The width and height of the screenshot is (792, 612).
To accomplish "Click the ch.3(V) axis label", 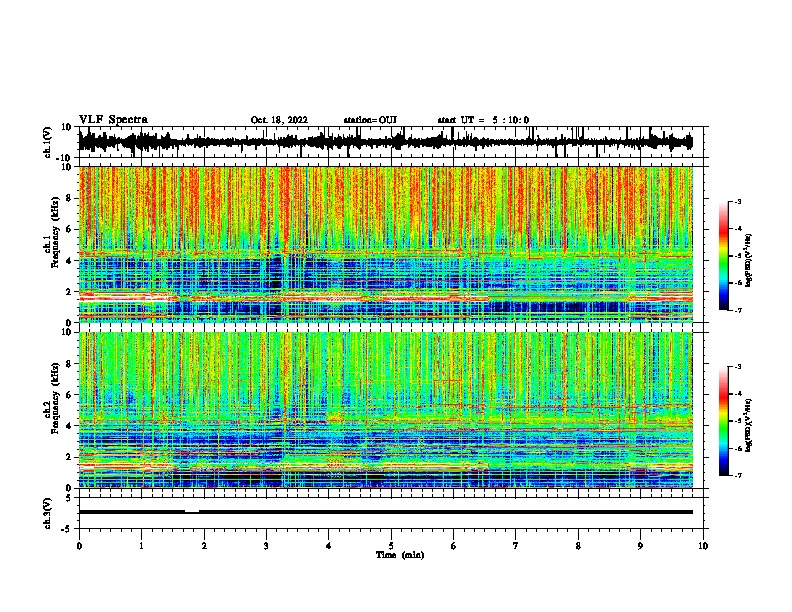I will click(x=48, y=513).
